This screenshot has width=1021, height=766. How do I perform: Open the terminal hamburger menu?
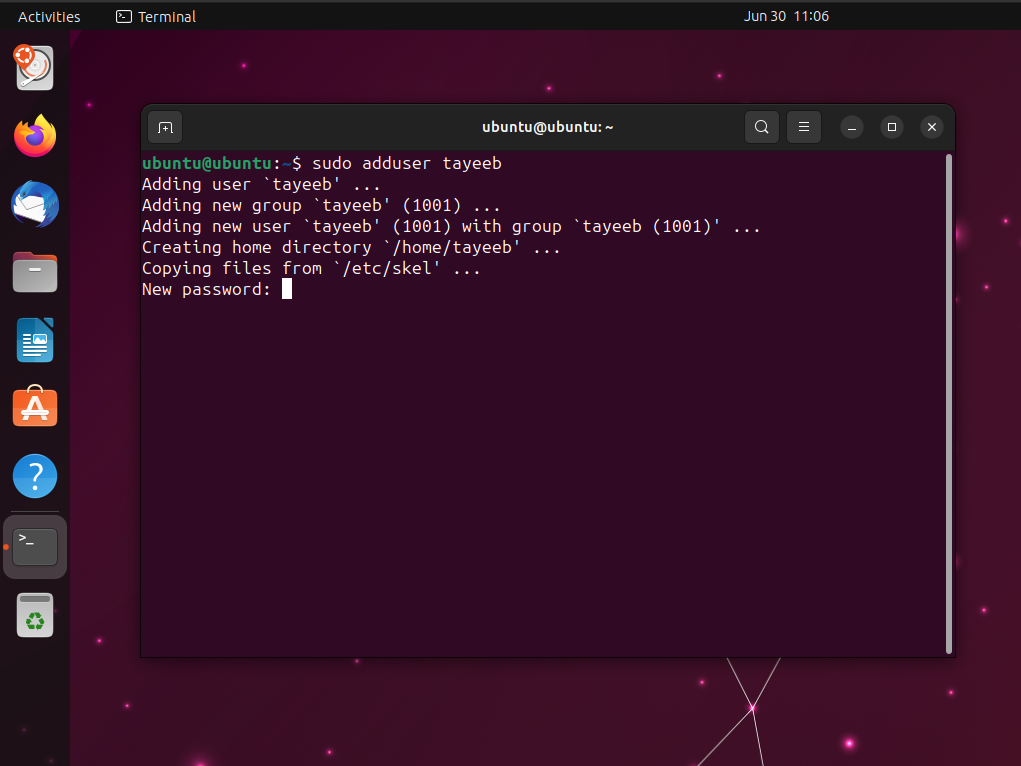point(803,127)
